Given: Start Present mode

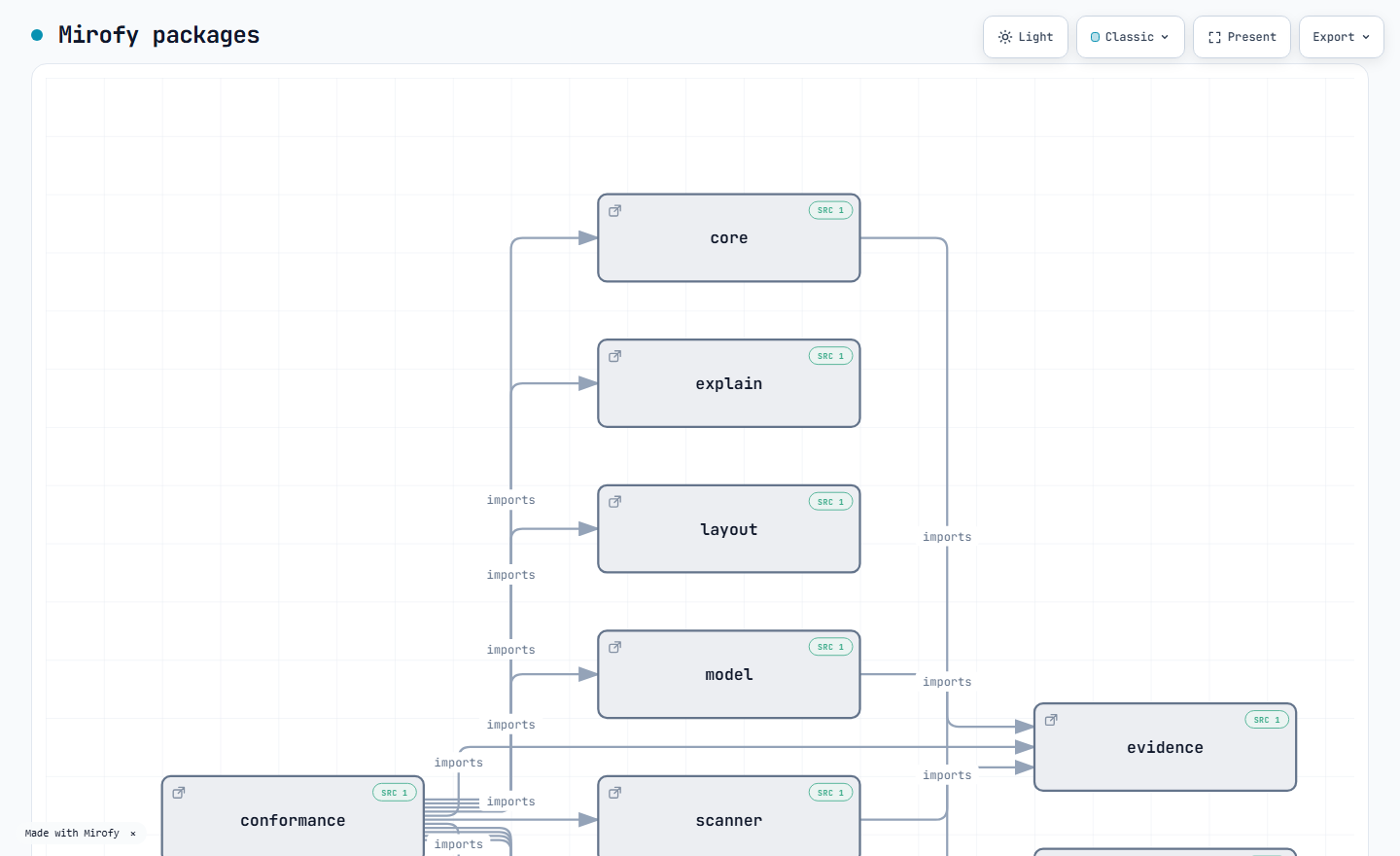Looking at the screenshot, I should pyautogui.click(x=1242, y=37).
